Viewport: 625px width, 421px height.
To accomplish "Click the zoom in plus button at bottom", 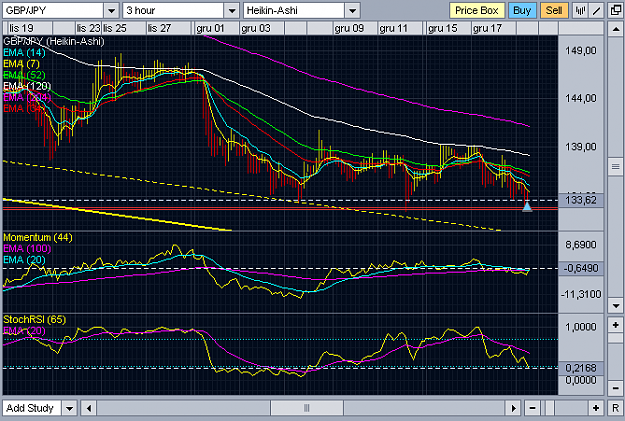I will click(596, 408).
